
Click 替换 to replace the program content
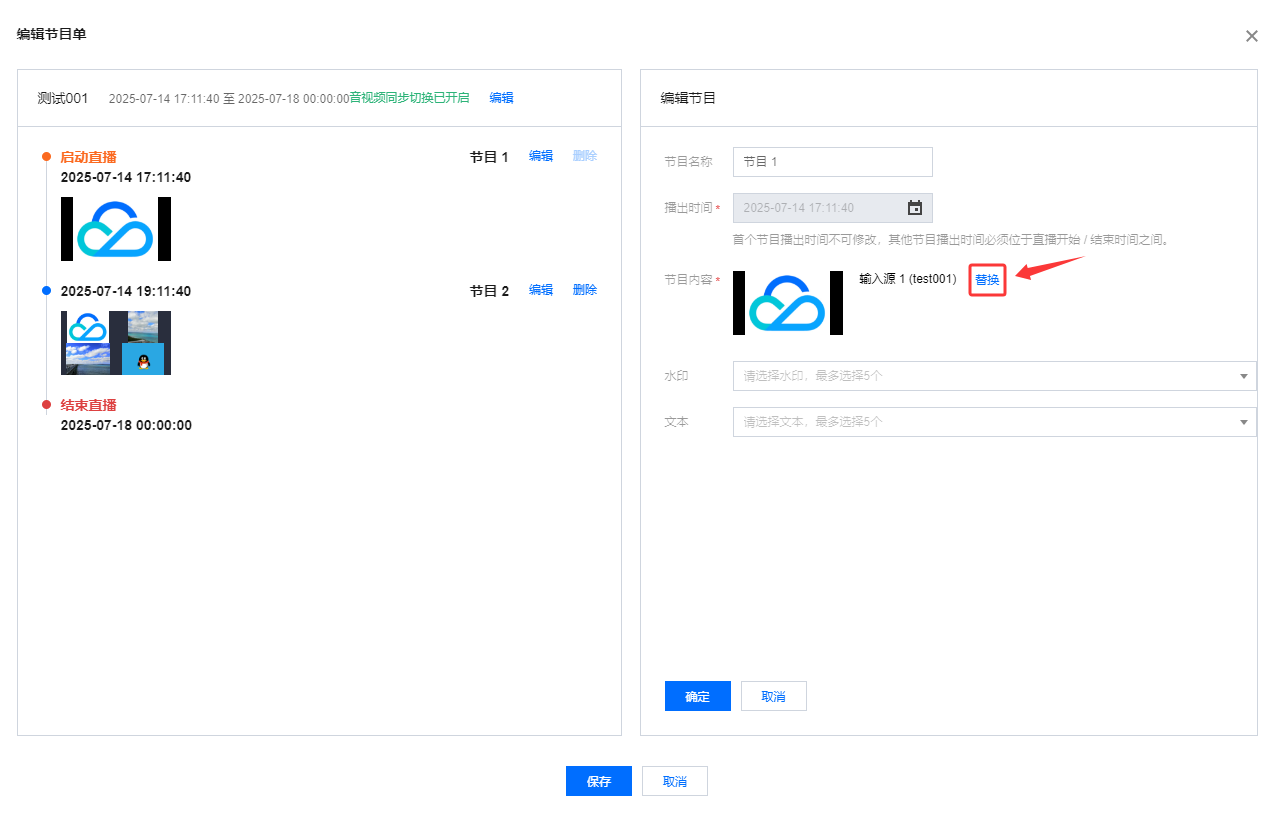tap(987, 279)
